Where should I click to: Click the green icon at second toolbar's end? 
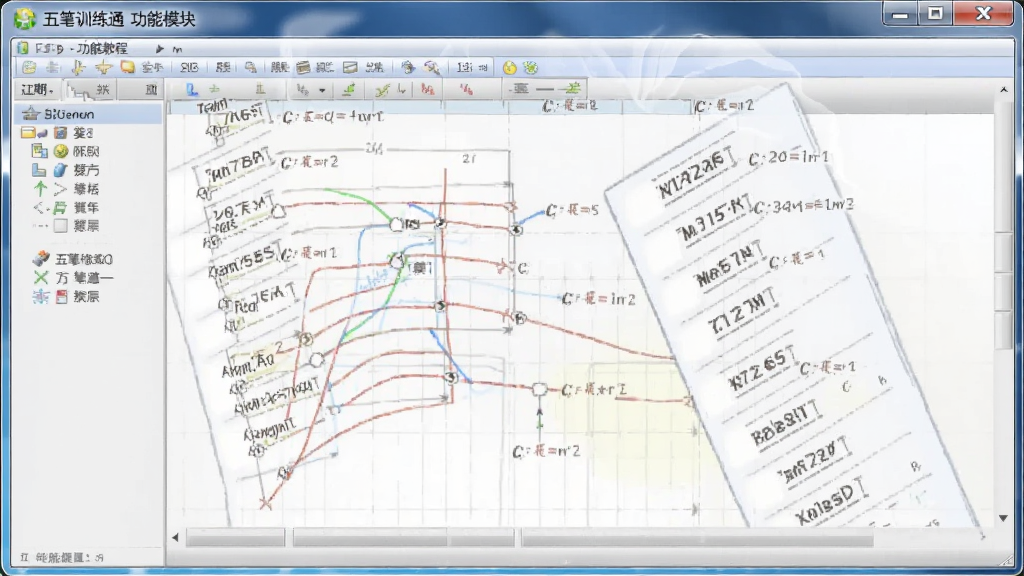click(573, 89)
